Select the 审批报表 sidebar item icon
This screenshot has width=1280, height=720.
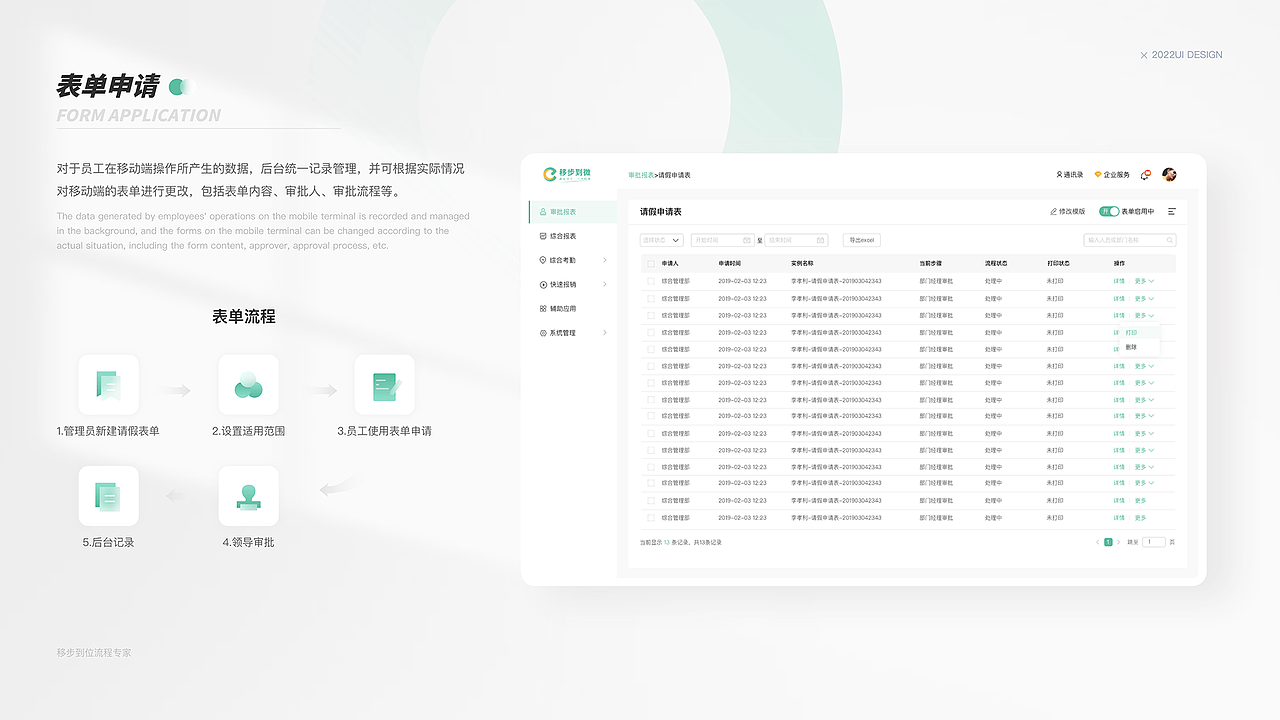point(543,212)
